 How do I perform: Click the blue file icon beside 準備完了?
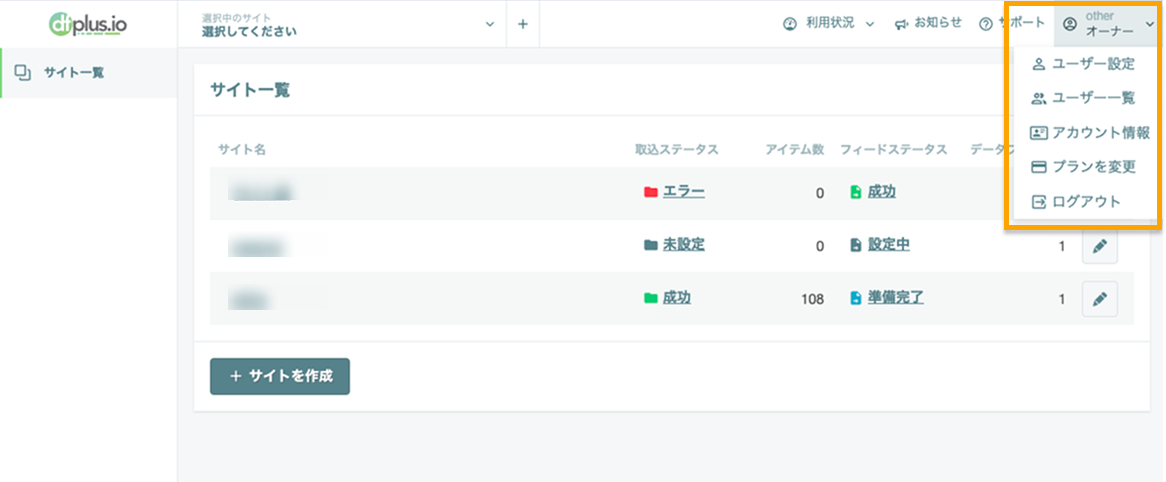coord(856,298)
